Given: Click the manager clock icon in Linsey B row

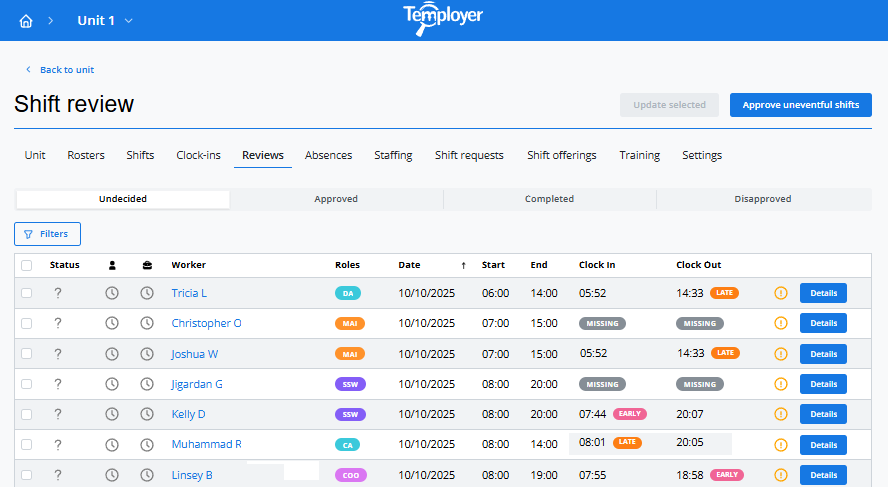Looking at the screenshot, I should tap(147, 475).
